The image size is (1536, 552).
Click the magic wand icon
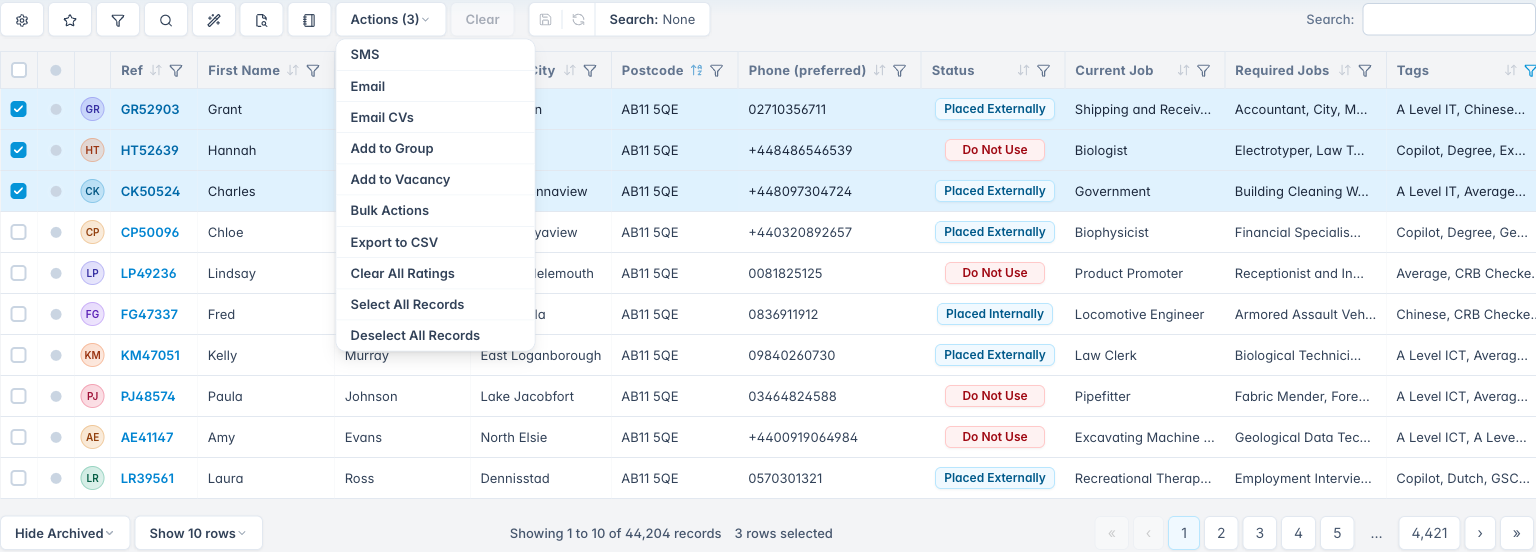(x=214, y=20)
